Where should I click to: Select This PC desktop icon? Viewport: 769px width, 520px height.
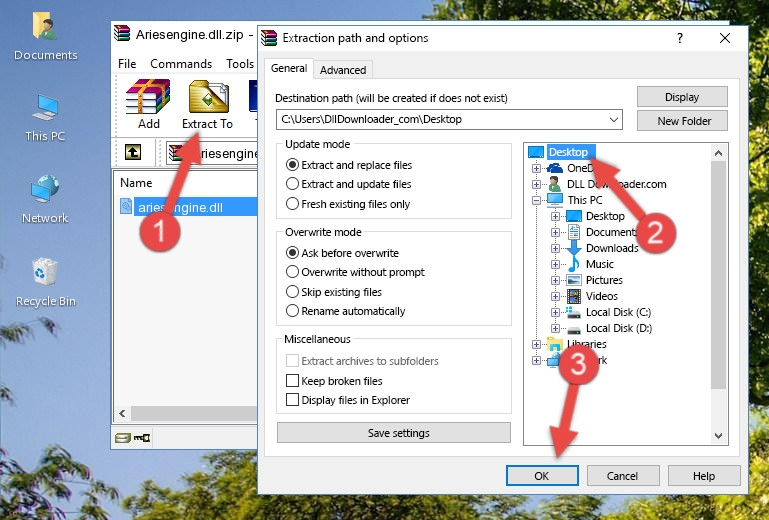(x=45, y=118)
